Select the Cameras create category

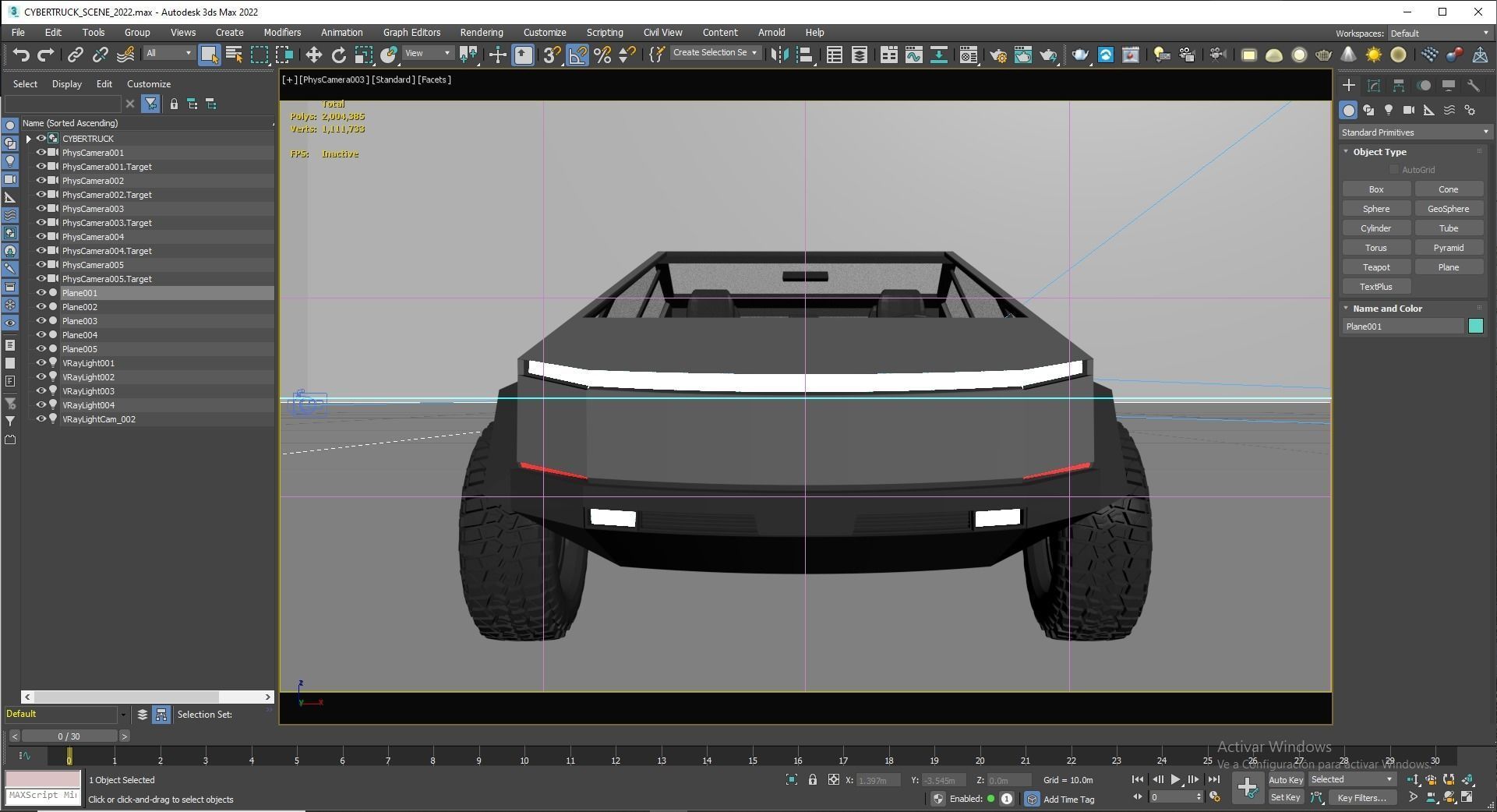click(1409, 111)
